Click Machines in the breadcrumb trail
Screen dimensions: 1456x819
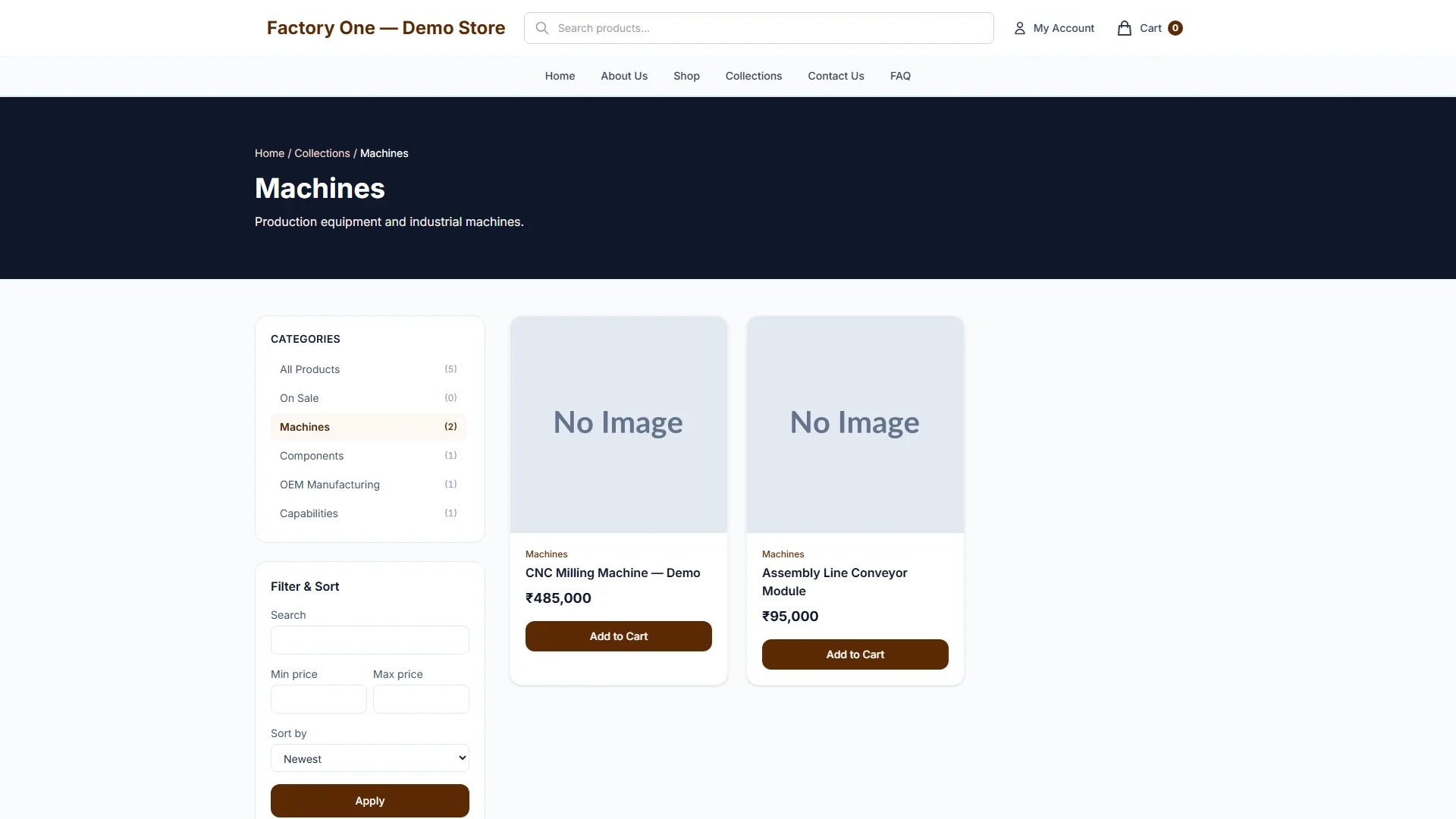pyautogui.click(x=384, y=153)
